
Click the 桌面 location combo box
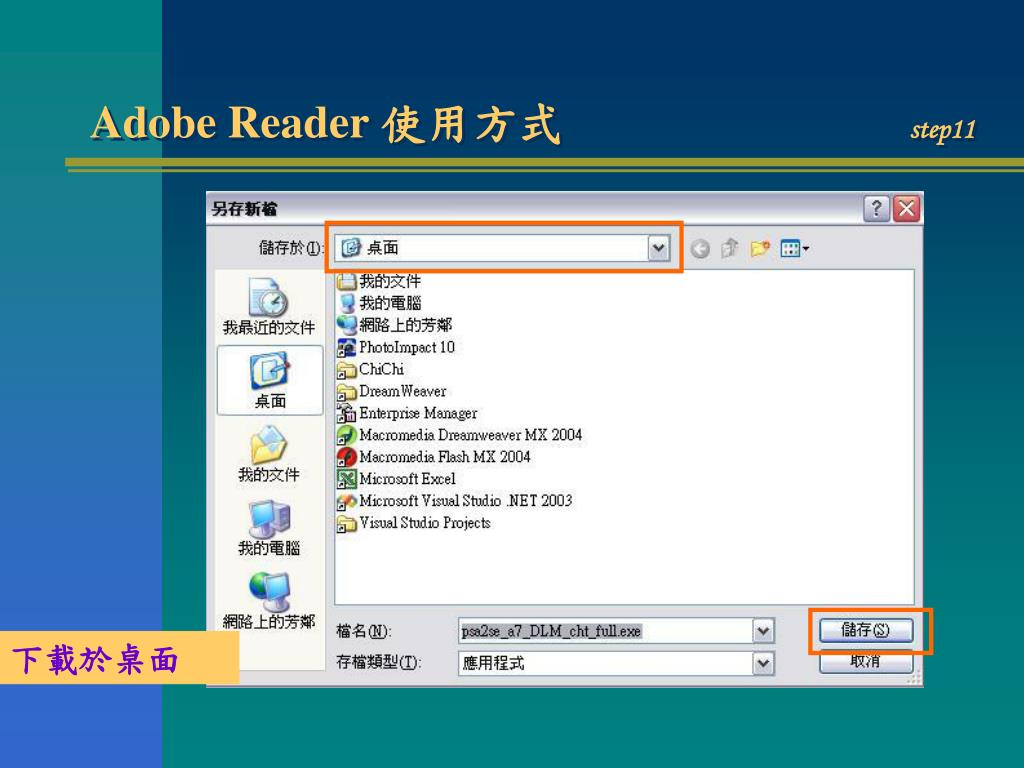tap(503, 248)
